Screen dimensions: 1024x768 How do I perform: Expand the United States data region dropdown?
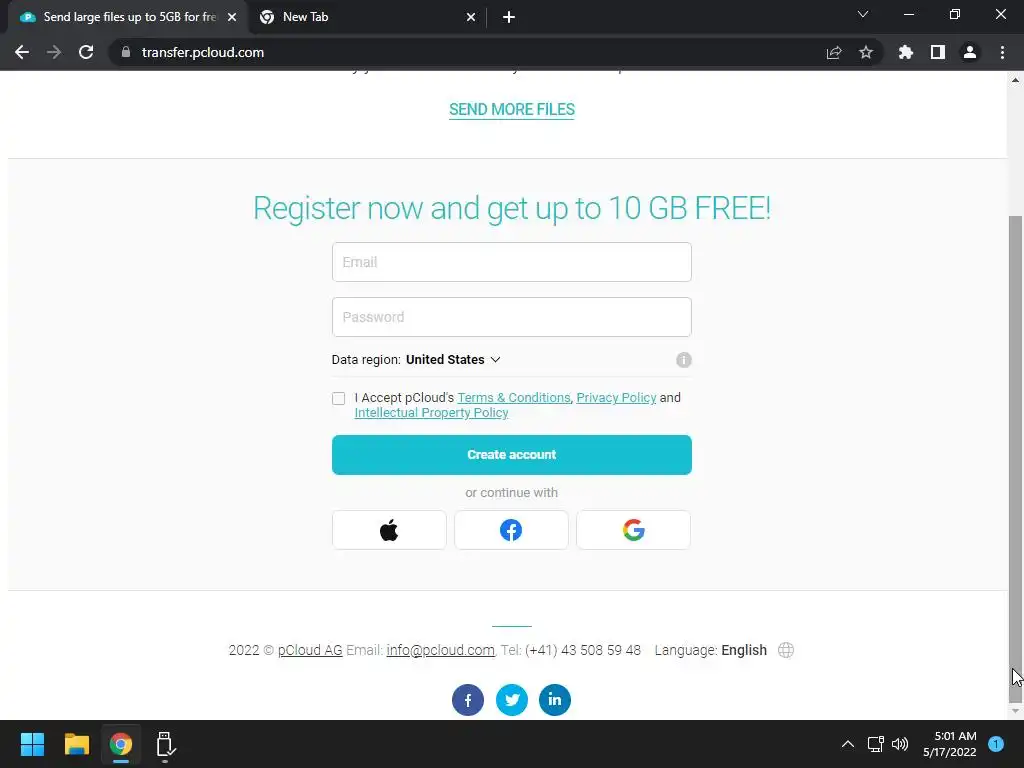coord(453,360)
